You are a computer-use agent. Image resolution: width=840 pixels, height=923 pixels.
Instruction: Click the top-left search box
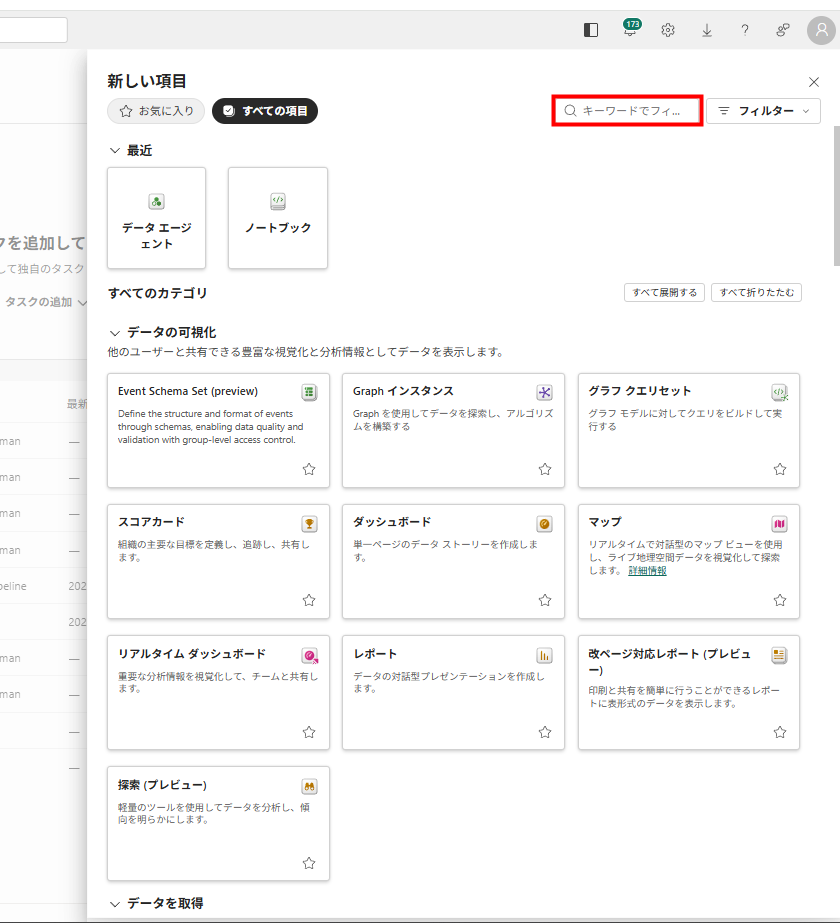tap(34, 29)
